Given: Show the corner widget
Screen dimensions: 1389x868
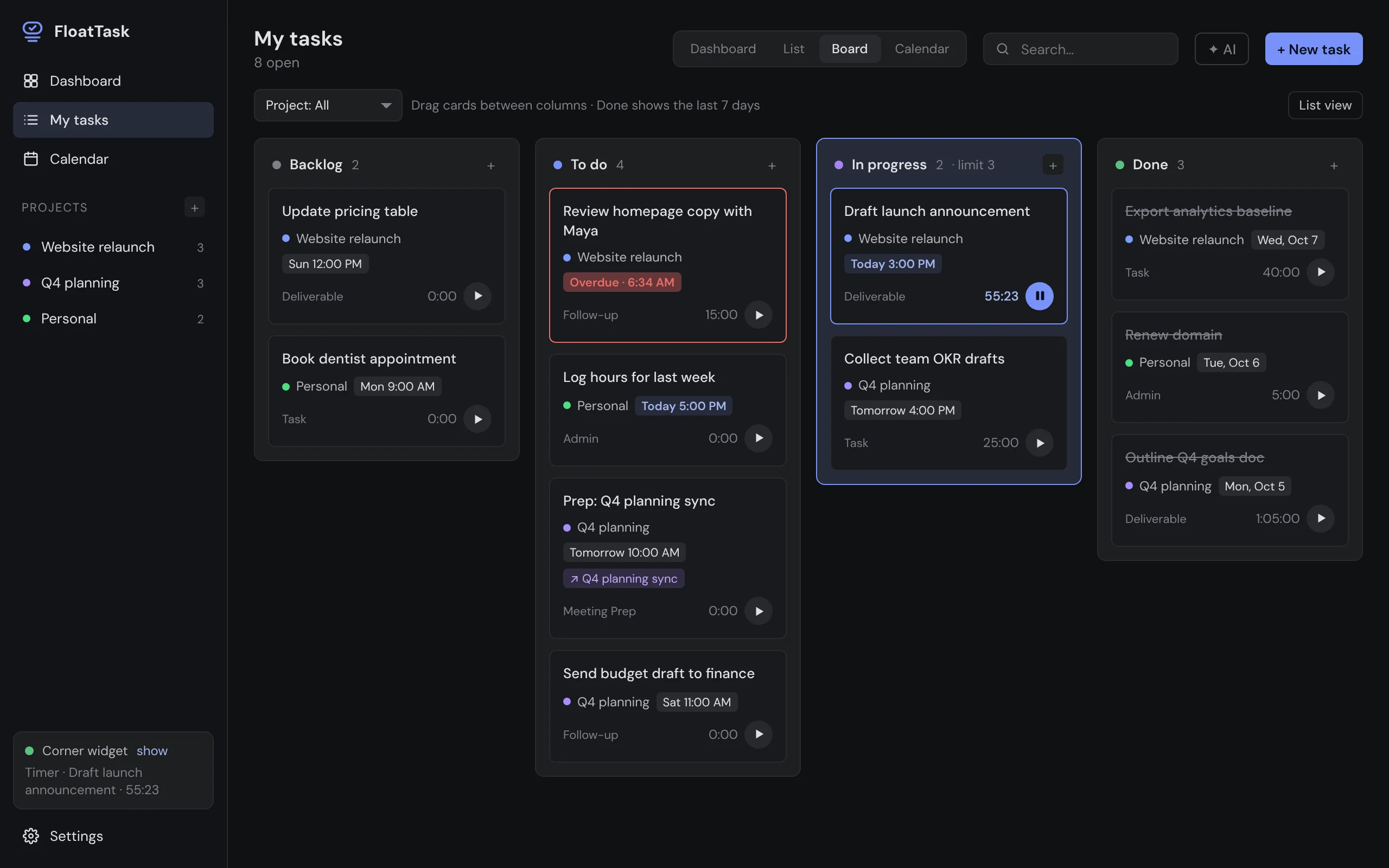Looking at the screenshot, I should (x=152, y=751).
